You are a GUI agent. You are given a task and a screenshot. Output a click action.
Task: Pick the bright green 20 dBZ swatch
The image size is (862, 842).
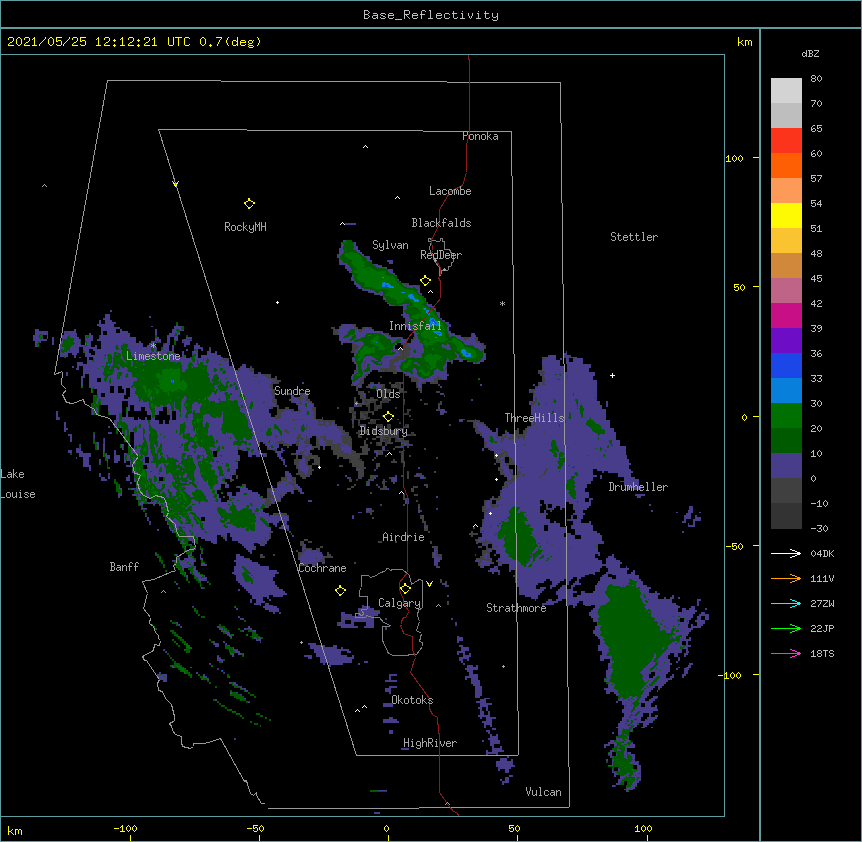pos(786,416)
